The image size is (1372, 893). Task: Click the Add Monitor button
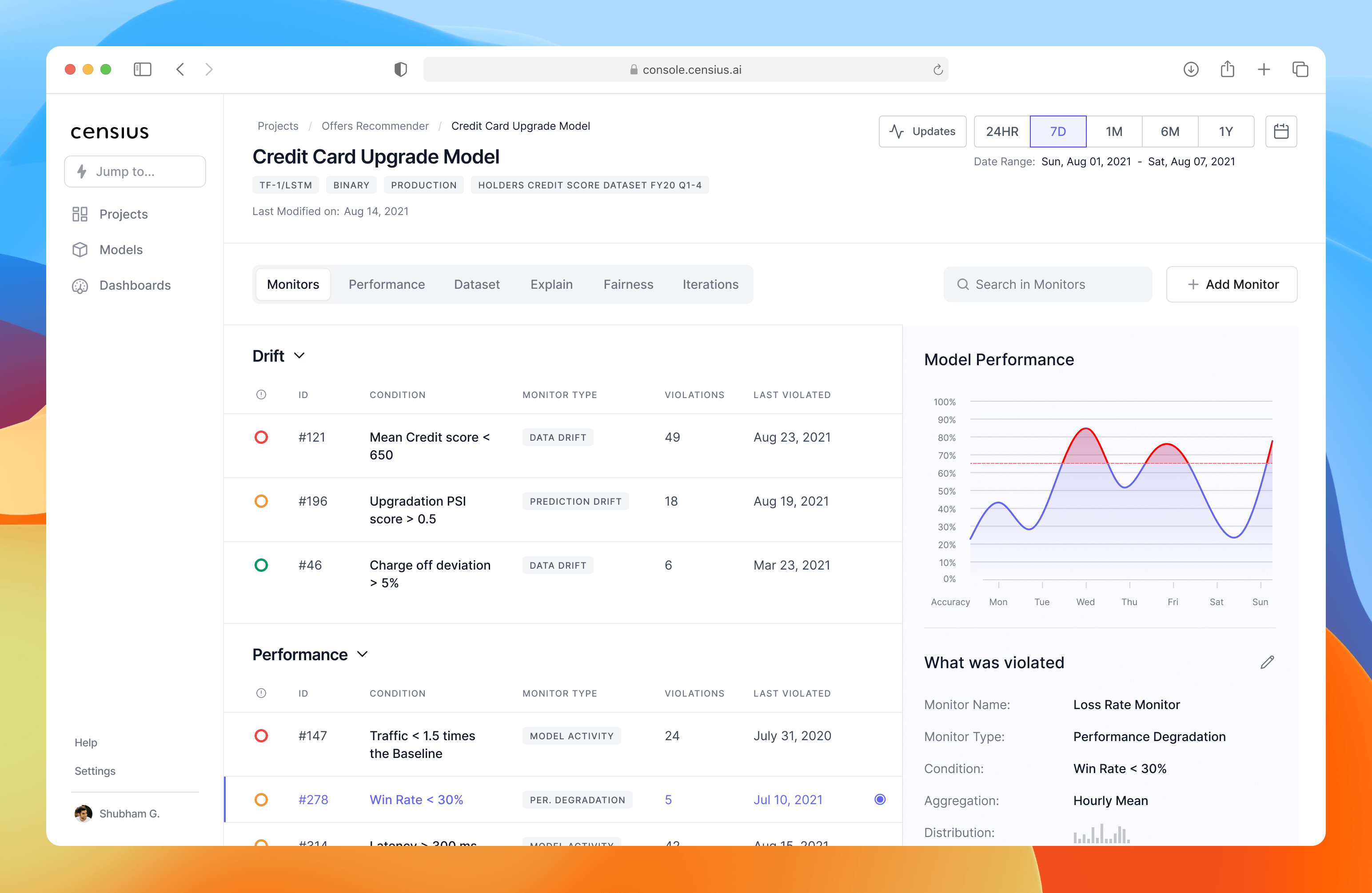1232,284
